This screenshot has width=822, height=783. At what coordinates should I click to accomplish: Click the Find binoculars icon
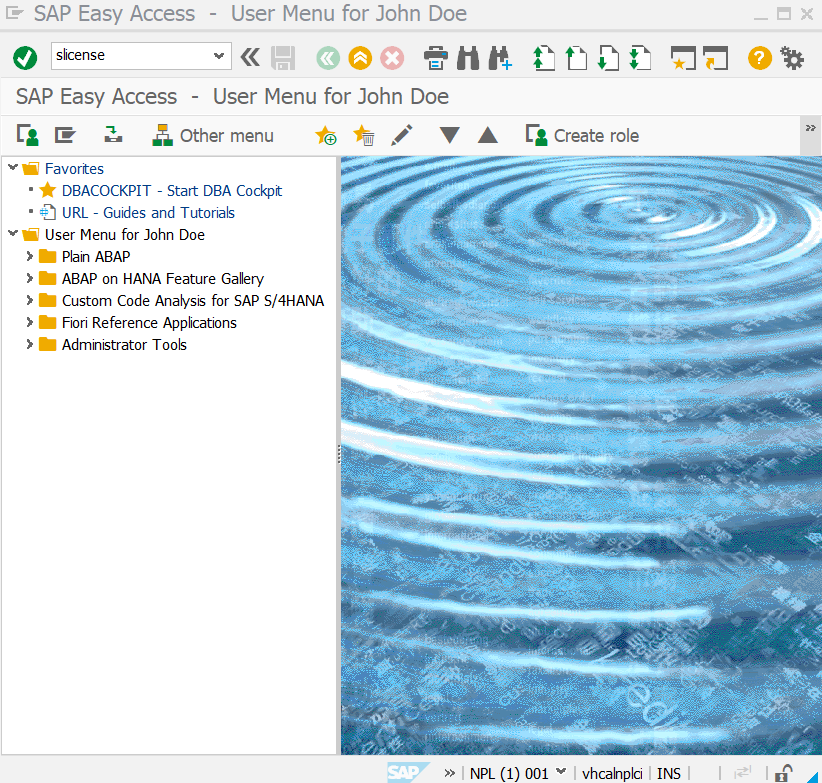tap(468, 58)
